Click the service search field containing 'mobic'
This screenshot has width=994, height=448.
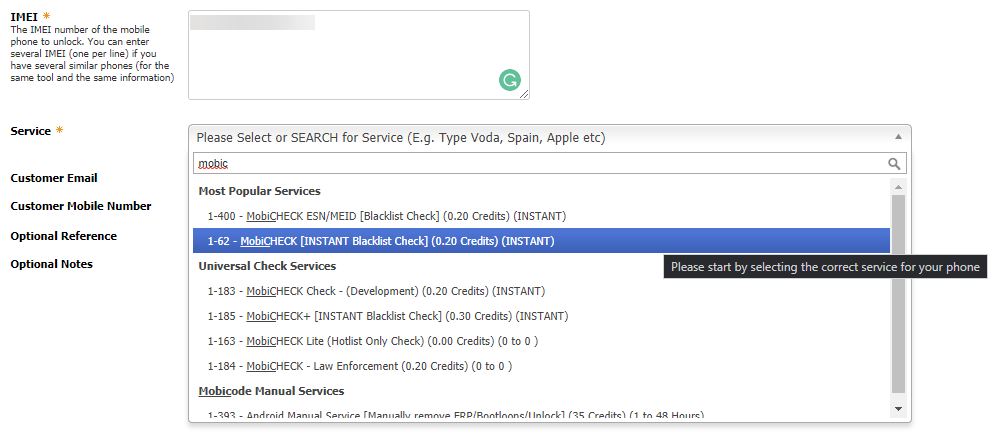(549, 163)
